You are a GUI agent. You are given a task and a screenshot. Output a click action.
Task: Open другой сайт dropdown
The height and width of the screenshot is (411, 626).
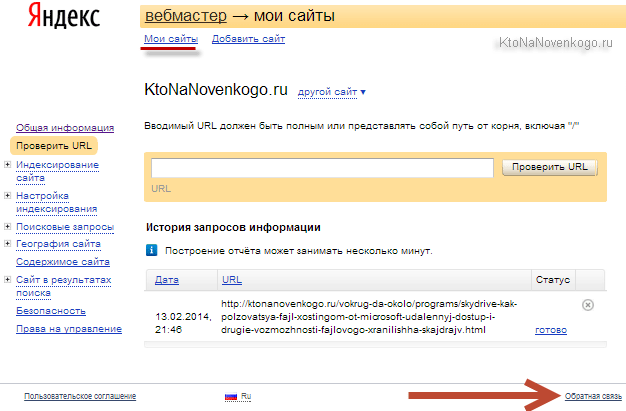point(331,92)
